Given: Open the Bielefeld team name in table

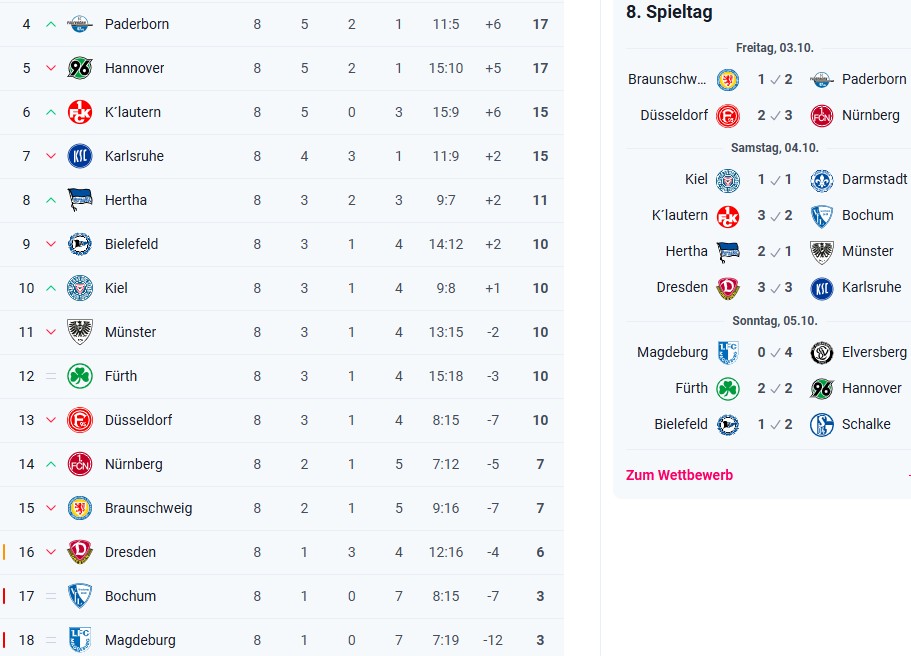Looking at the screenshot, I should 131,244.
